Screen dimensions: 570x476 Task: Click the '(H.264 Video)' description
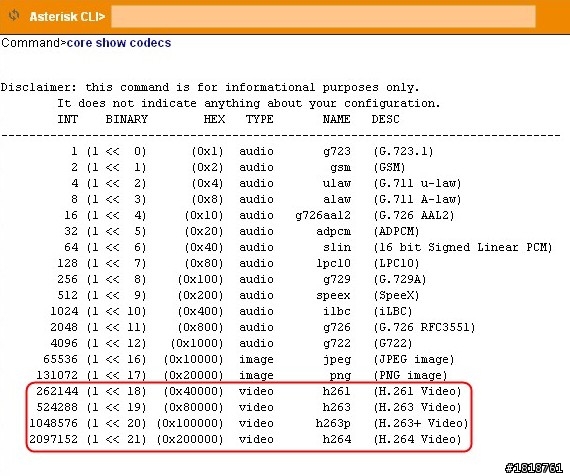pos(417,439)
